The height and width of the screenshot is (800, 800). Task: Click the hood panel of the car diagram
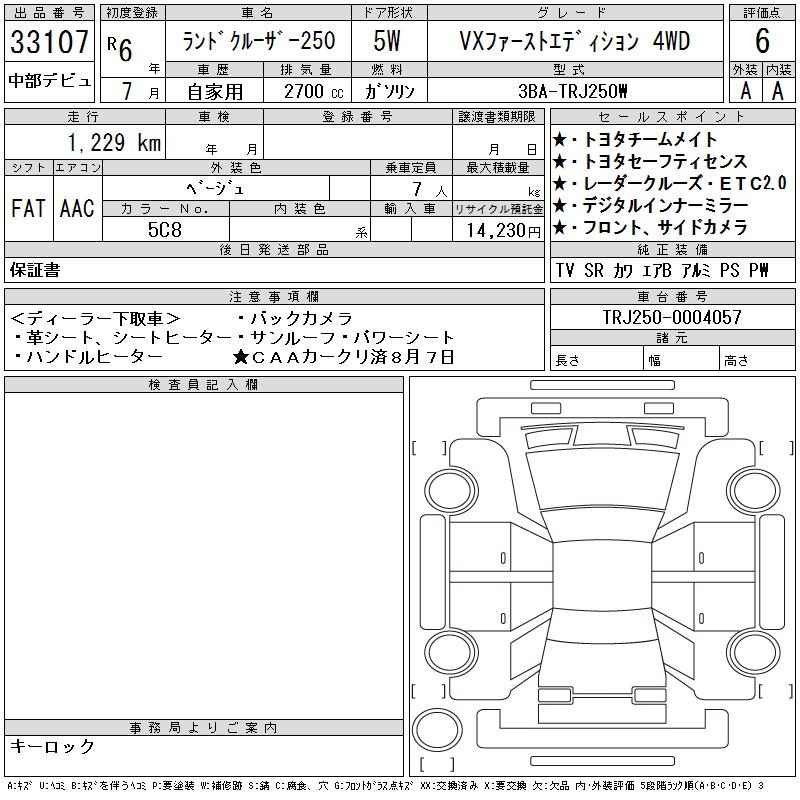pyautogui.click(x=602, y=478)
